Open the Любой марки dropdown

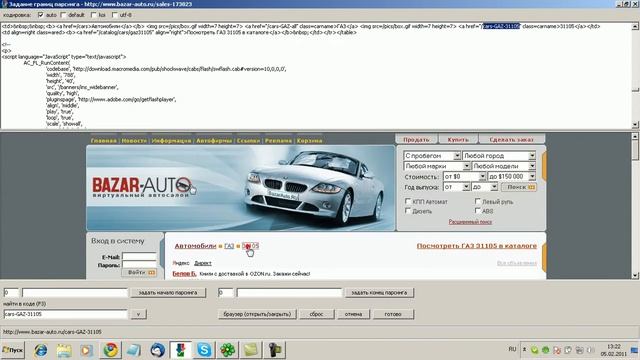coord(437,166)
